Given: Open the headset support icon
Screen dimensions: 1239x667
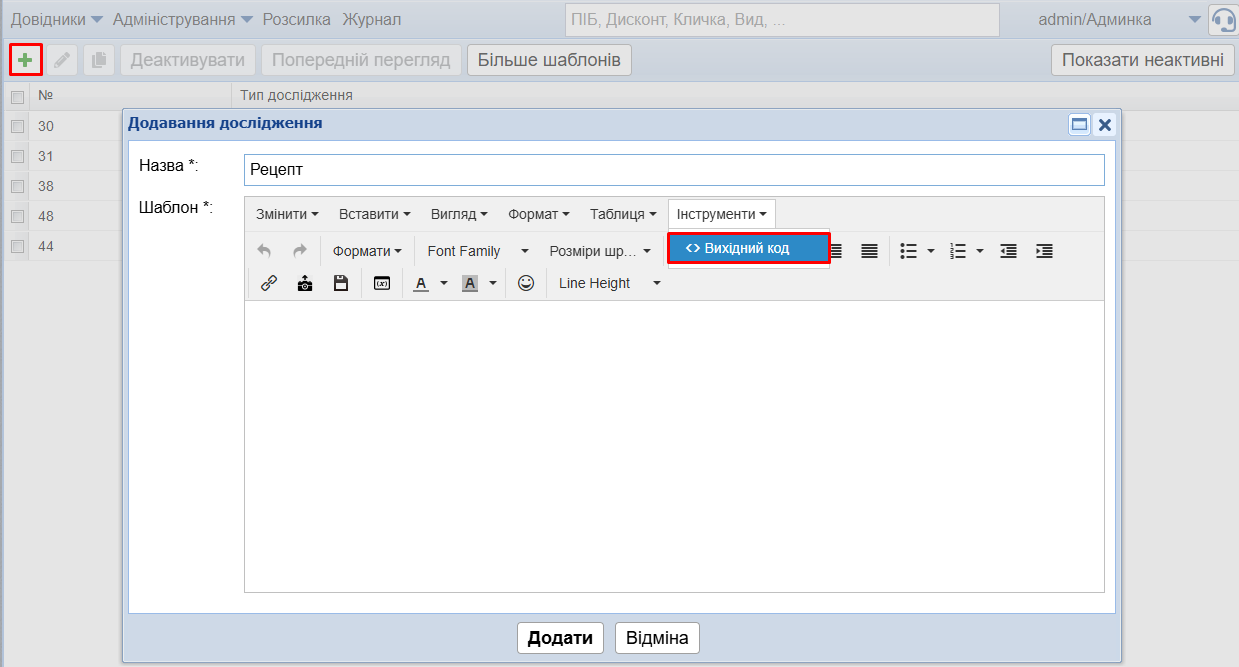Looking at the screenshot, I should pos(1223,20).
